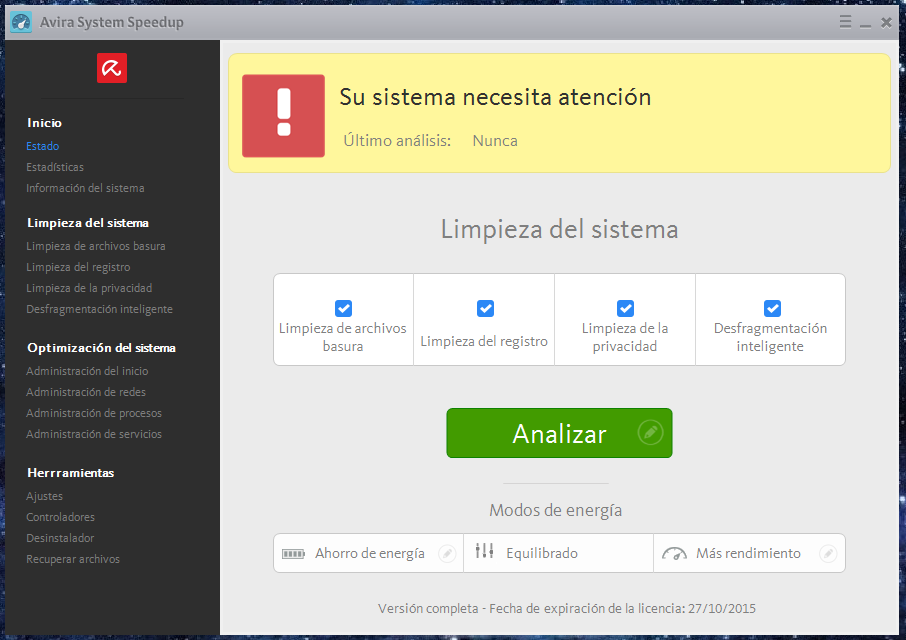The image size is (906, 640).
Task: Open Desinstalador under Herramientas
Action: 60,538
